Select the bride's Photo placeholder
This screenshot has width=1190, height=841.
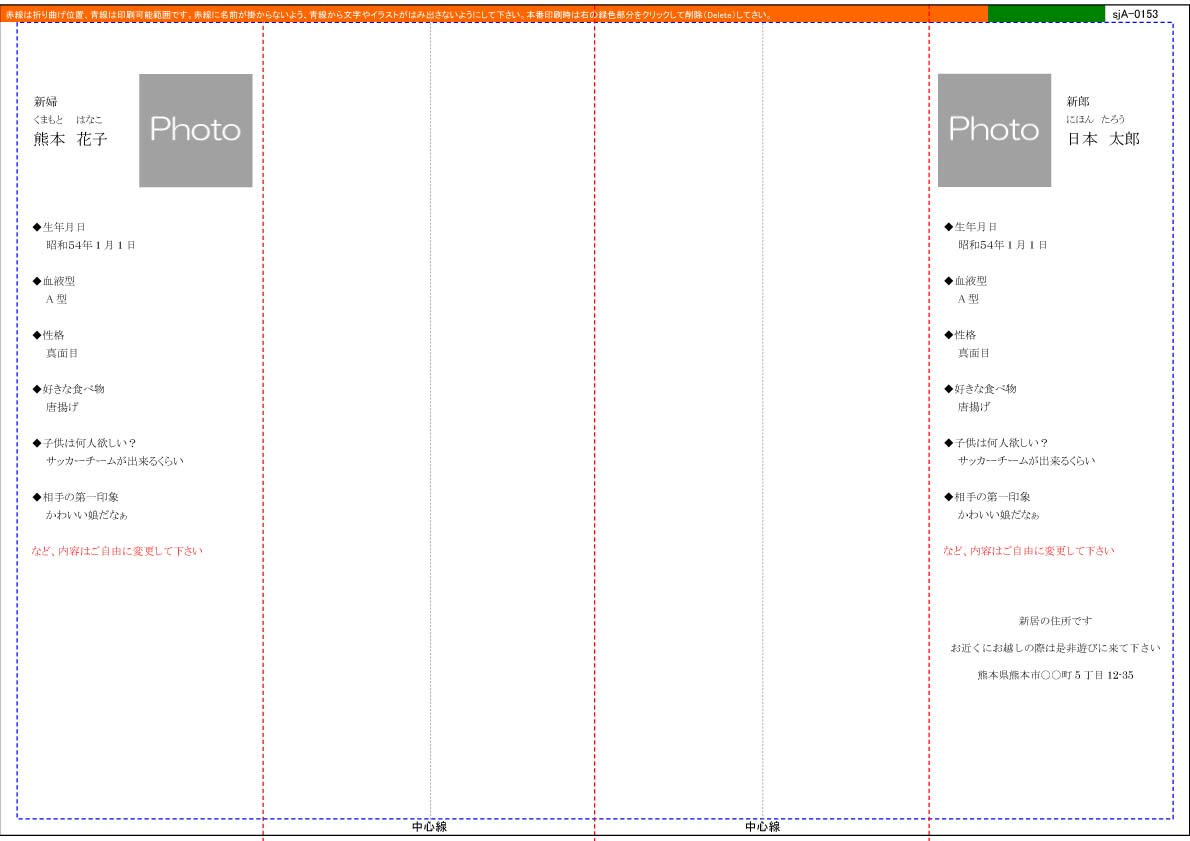pos(195,130)
